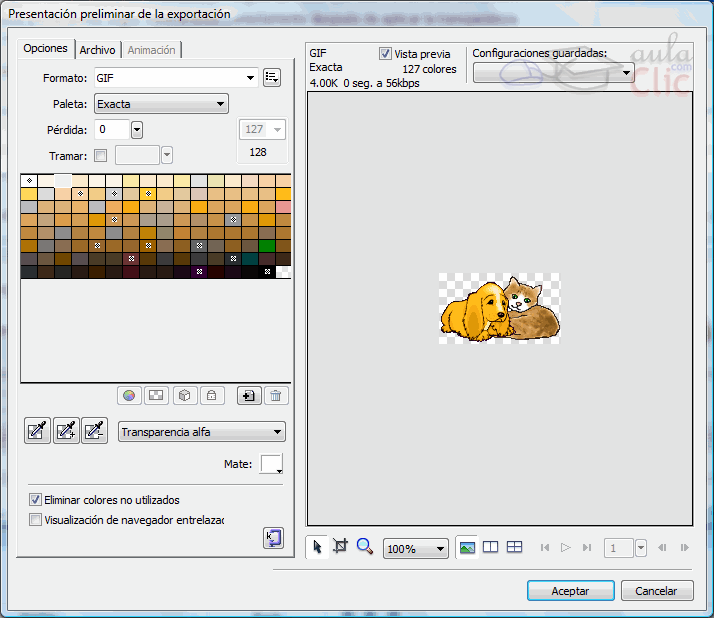
Task: Click the add color to transparency eyedropper
Action: pyautogui.click(x=66, y=431)
